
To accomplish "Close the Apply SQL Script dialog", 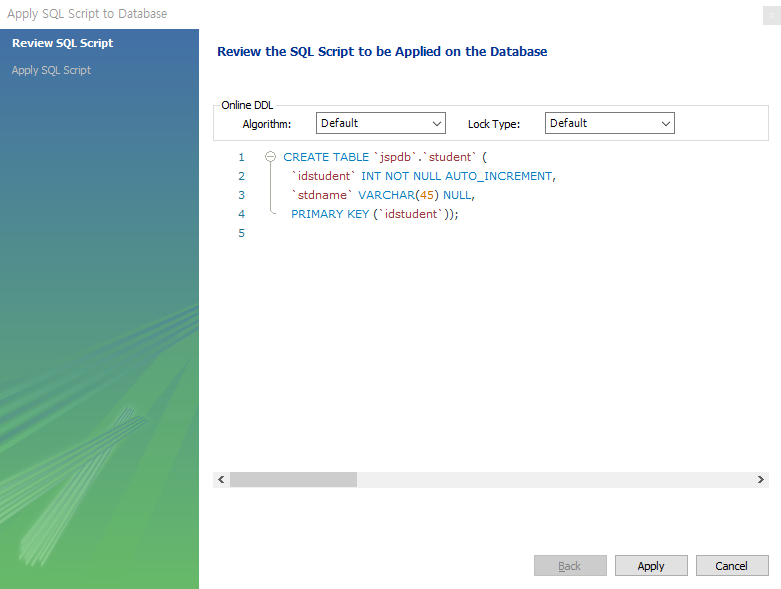I will click(772, 15).
